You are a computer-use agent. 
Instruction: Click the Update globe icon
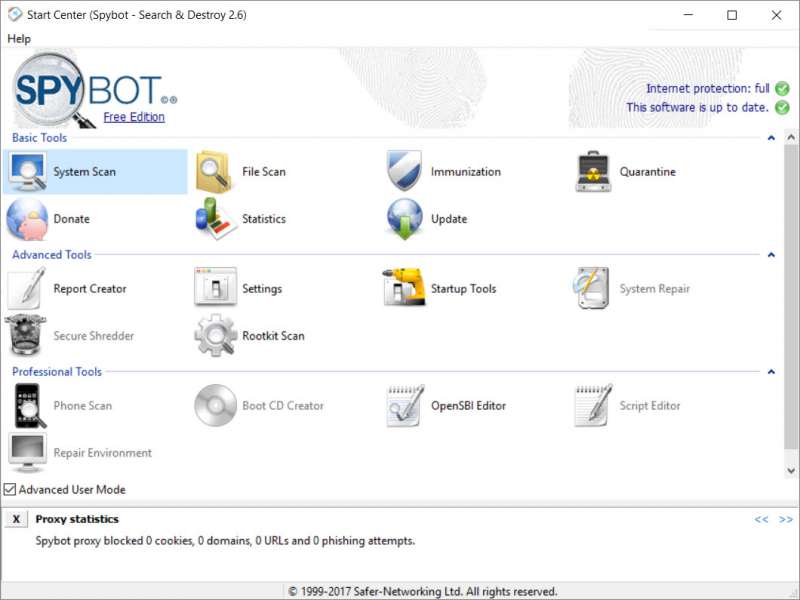[404, 219]
